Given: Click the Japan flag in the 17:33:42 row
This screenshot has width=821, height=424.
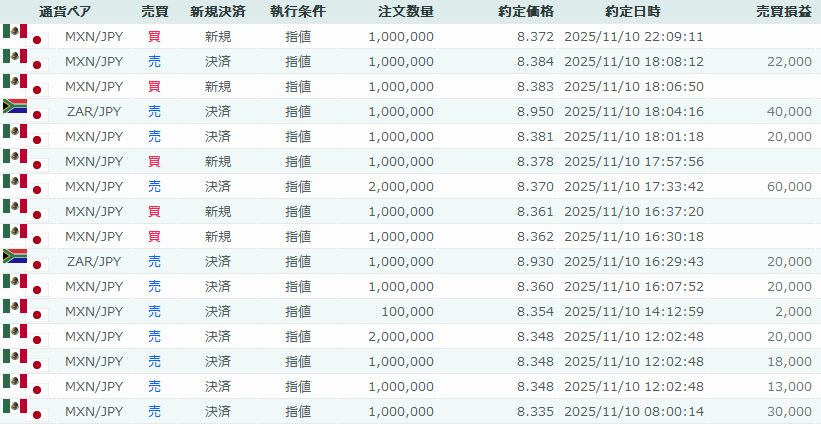Looking at the screenshot, I should coord(39,190).
